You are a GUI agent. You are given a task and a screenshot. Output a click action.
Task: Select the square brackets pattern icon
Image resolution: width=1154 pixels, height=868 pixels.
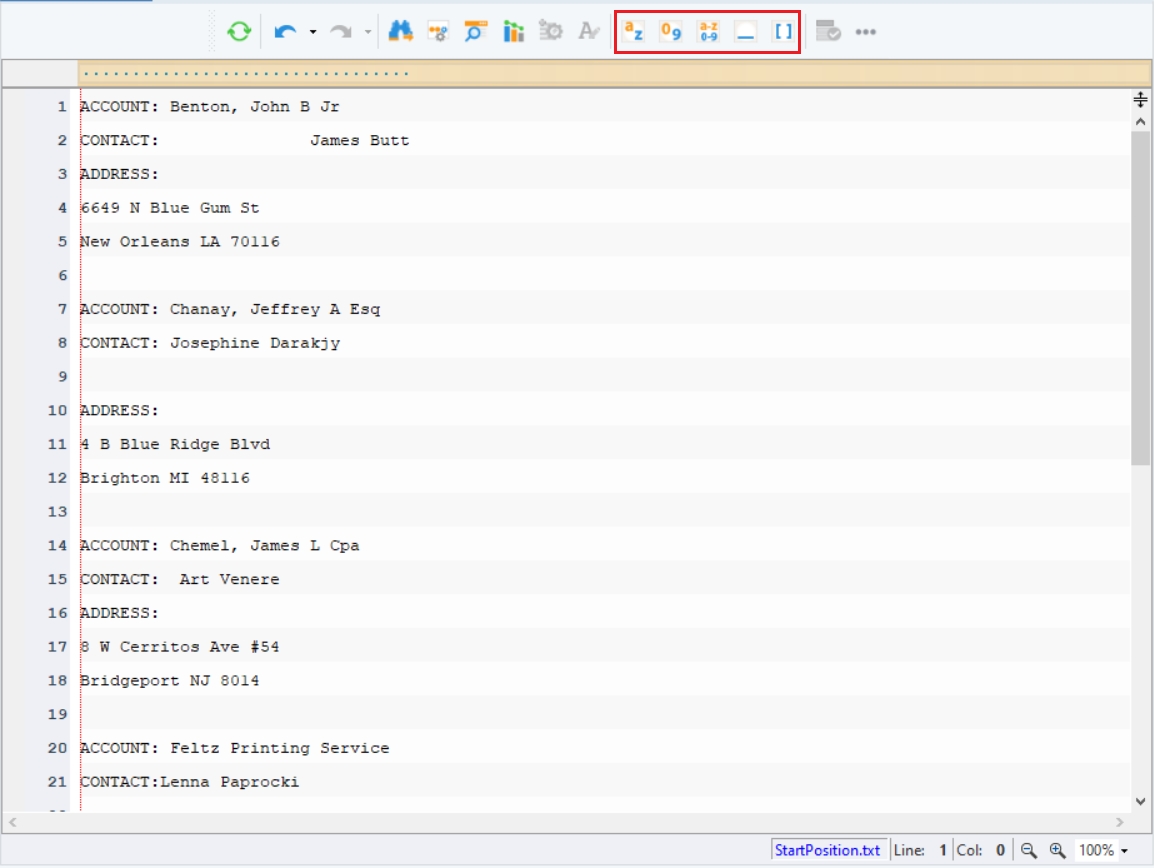pyautogui.click(x=783, y=32)
